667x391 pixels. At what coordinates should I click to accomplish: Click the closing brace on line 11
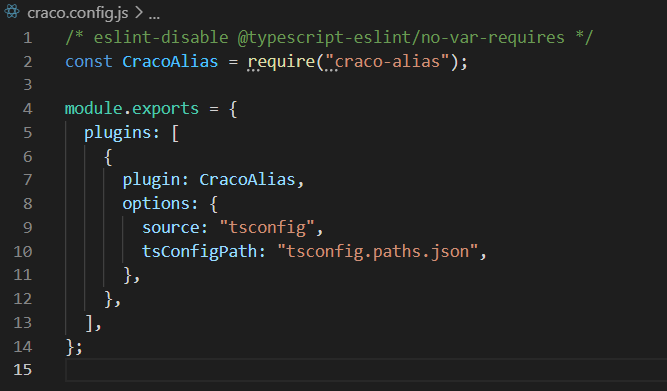(128, 275)
